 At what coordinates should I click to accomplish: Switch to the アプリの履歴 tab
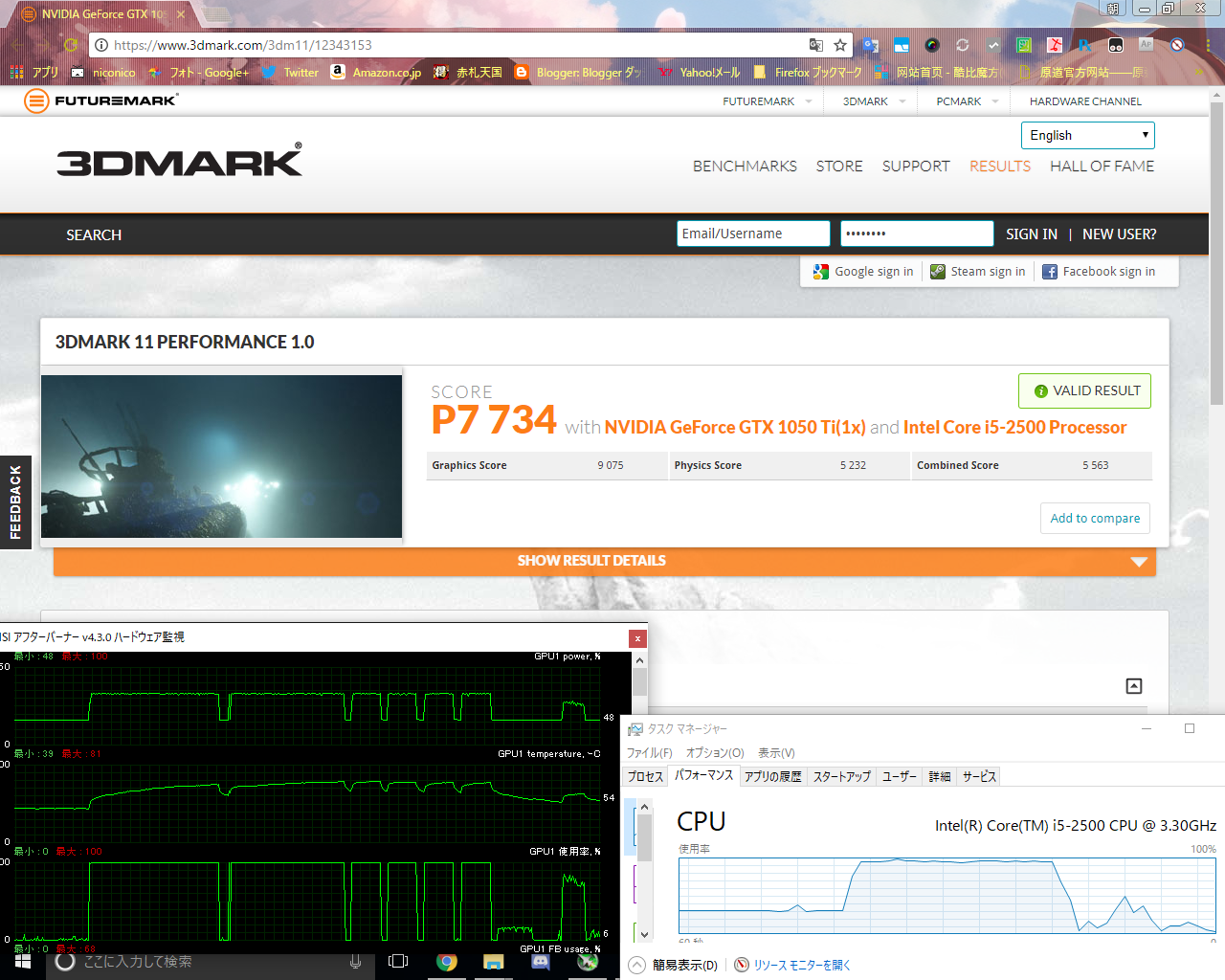(x=773, y=776)
